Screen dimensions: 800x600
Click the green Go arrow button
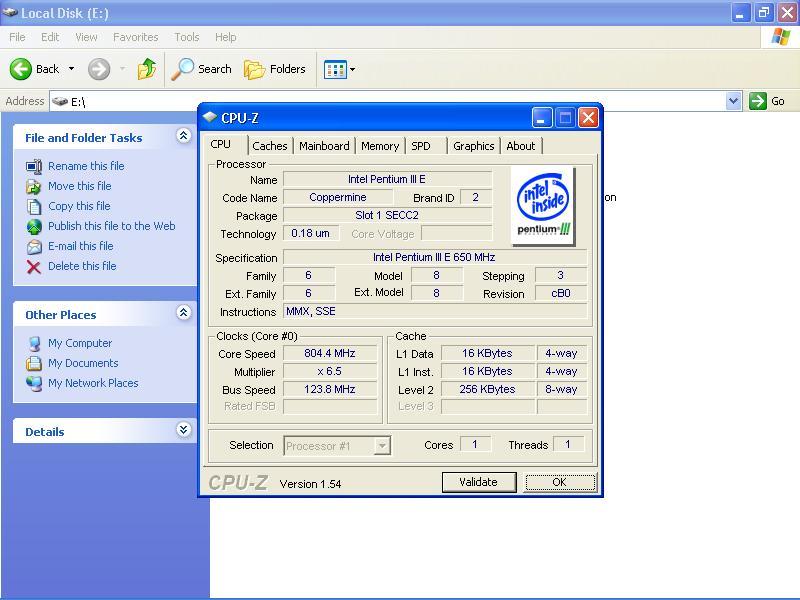(758, 101)
